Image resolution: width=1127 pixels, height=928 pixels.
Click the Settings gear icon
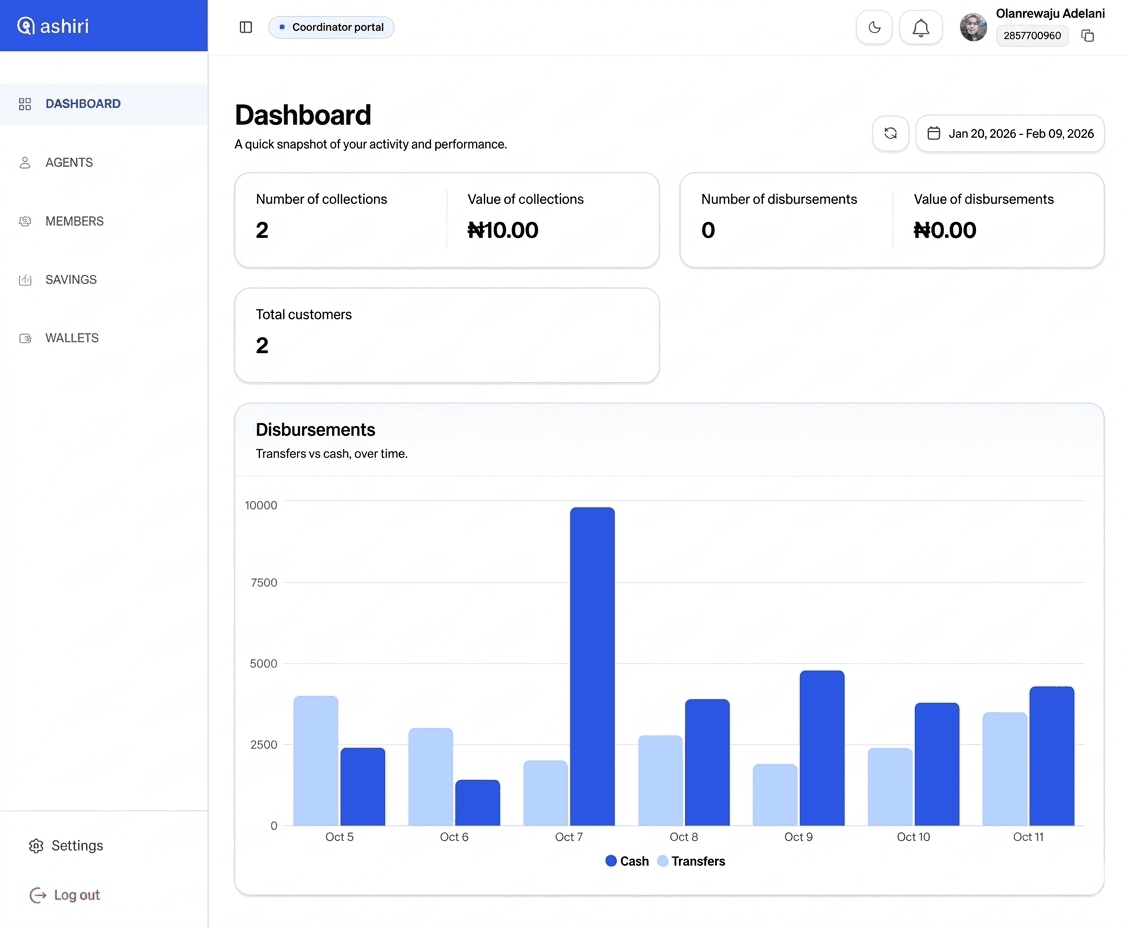click(x=36, y=846)
